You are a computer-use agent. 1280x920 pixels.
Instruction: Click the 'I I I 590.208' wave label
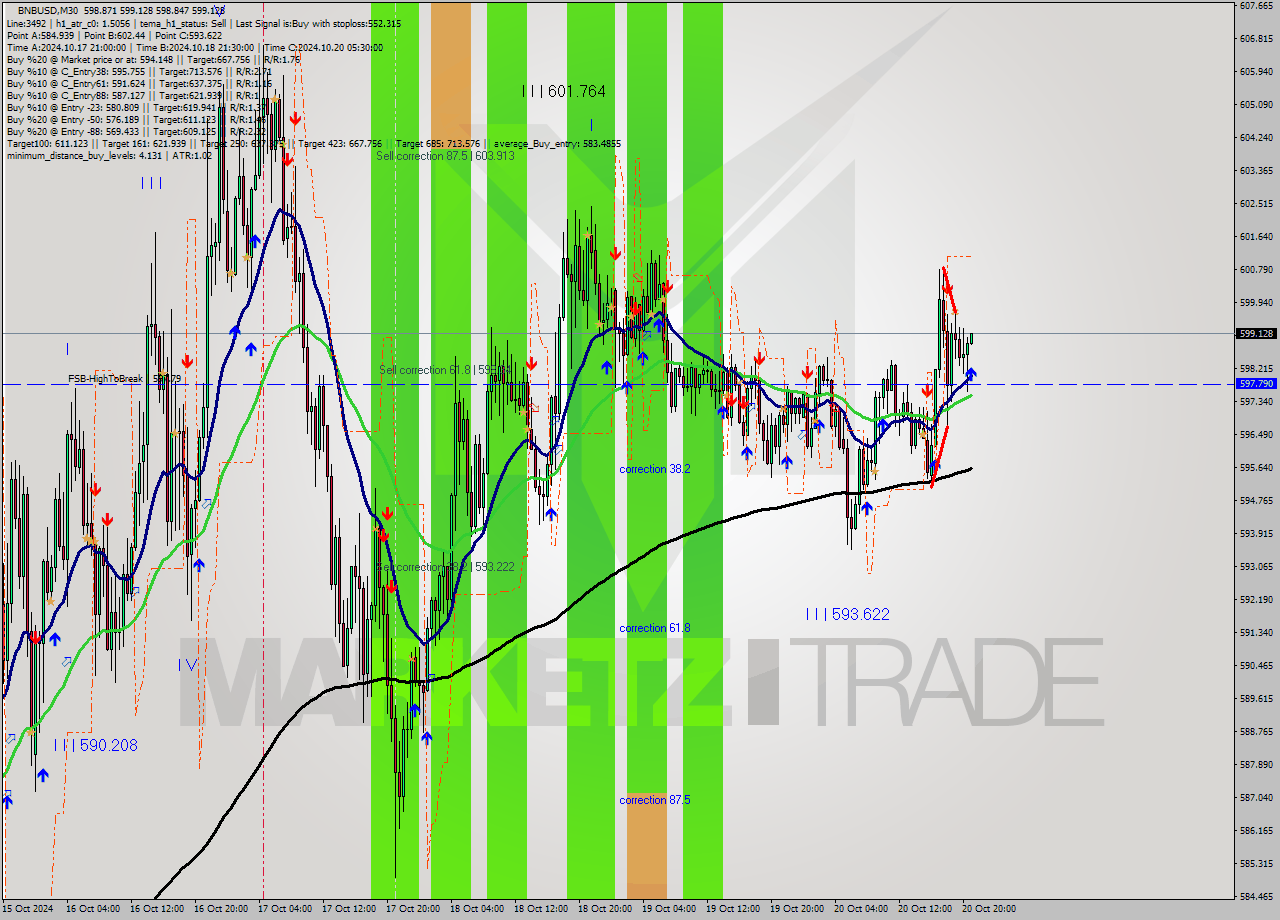(x=96, y=745)
